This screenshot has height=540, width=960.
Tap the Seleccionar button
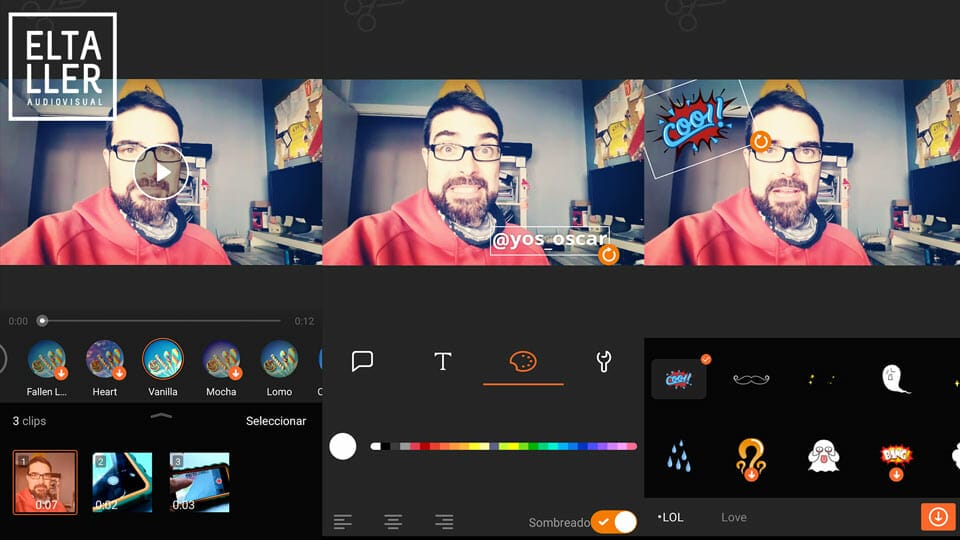tap(276, 421)
